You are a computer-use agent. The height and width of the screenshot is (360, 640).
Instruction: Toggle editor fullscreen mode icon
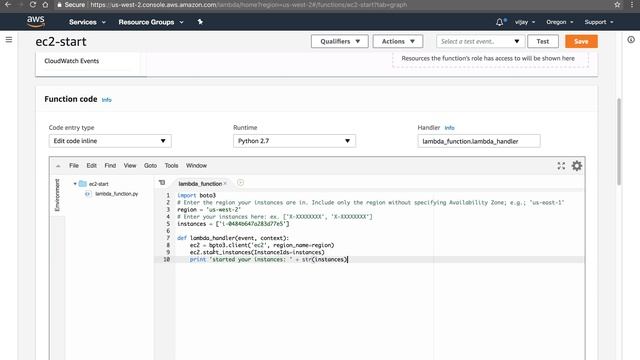561,165
